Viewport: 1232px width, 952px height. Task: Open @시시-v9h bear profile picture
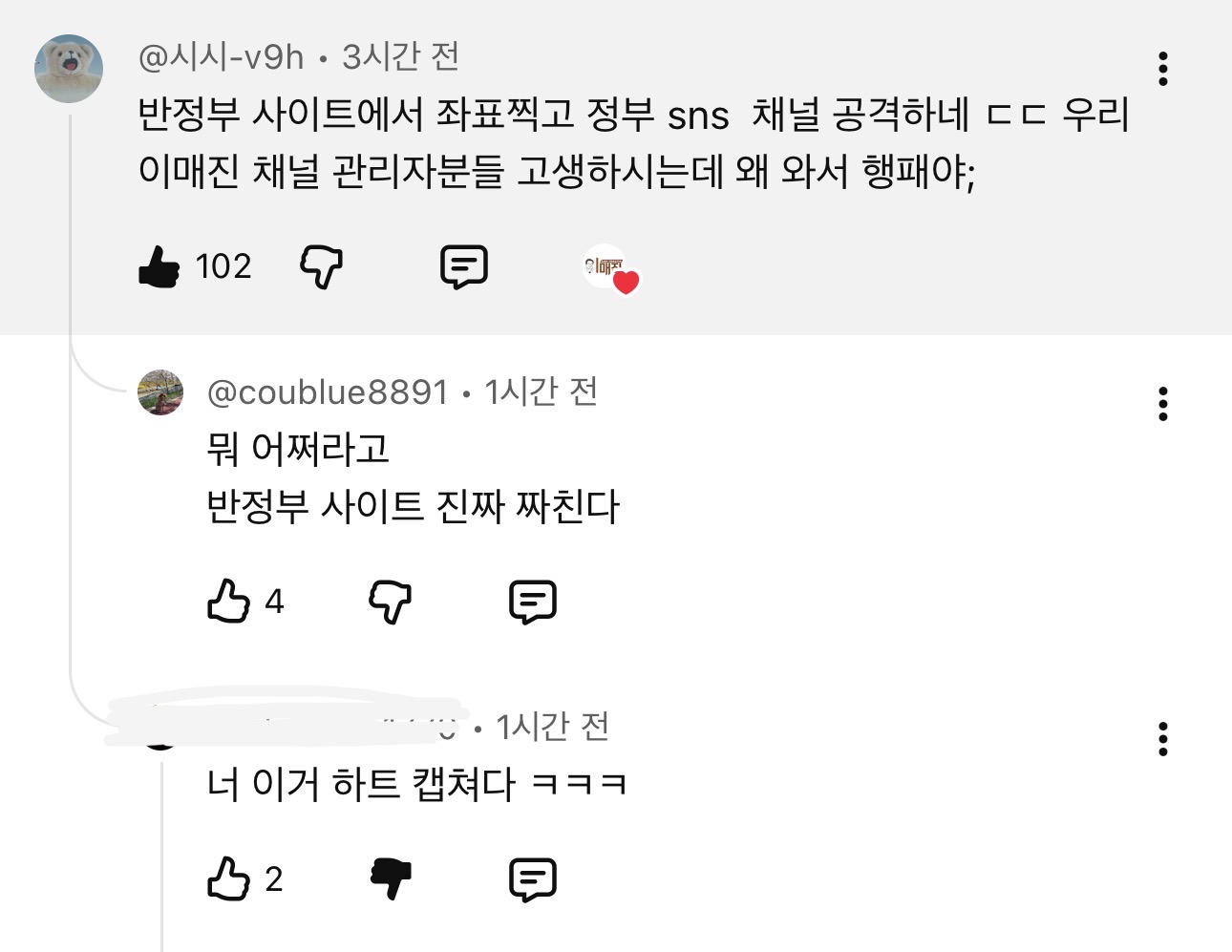point(69,69)
